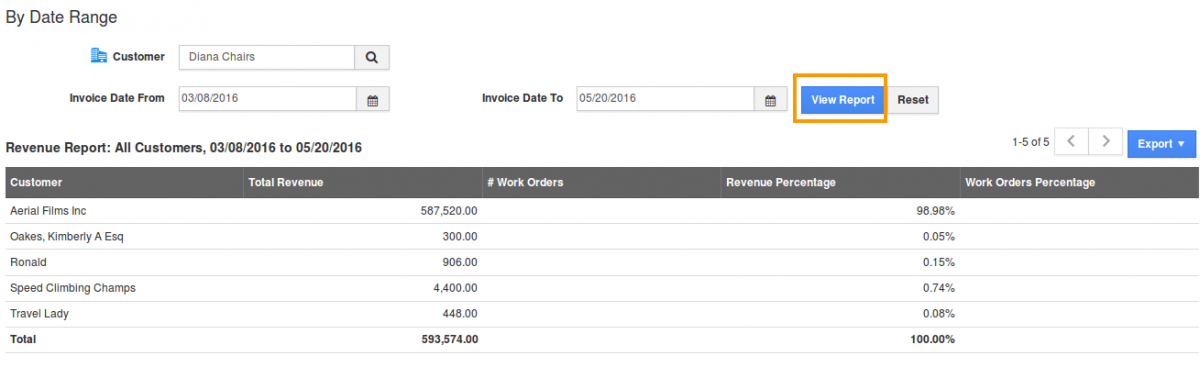The image size is (1200, 367).
Task: Click the customer search magnifier icon
Action: [372, 58]
